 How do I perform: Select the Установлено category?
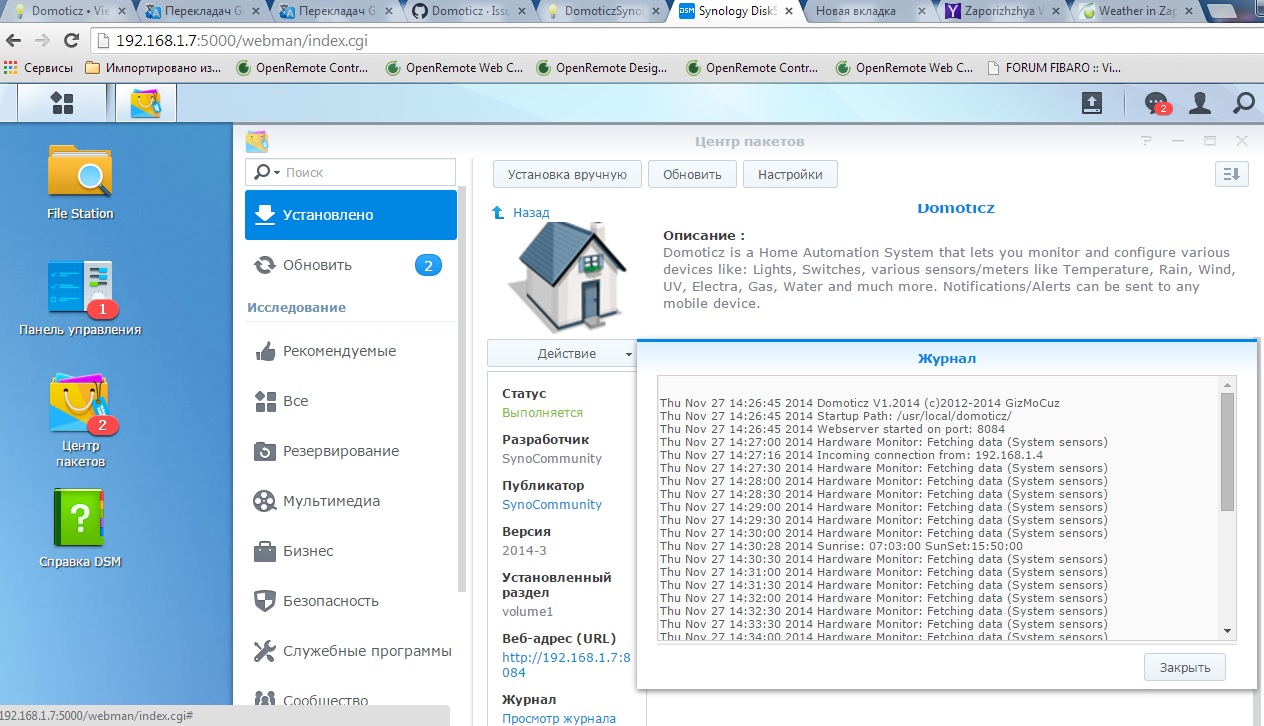[351, 215]
